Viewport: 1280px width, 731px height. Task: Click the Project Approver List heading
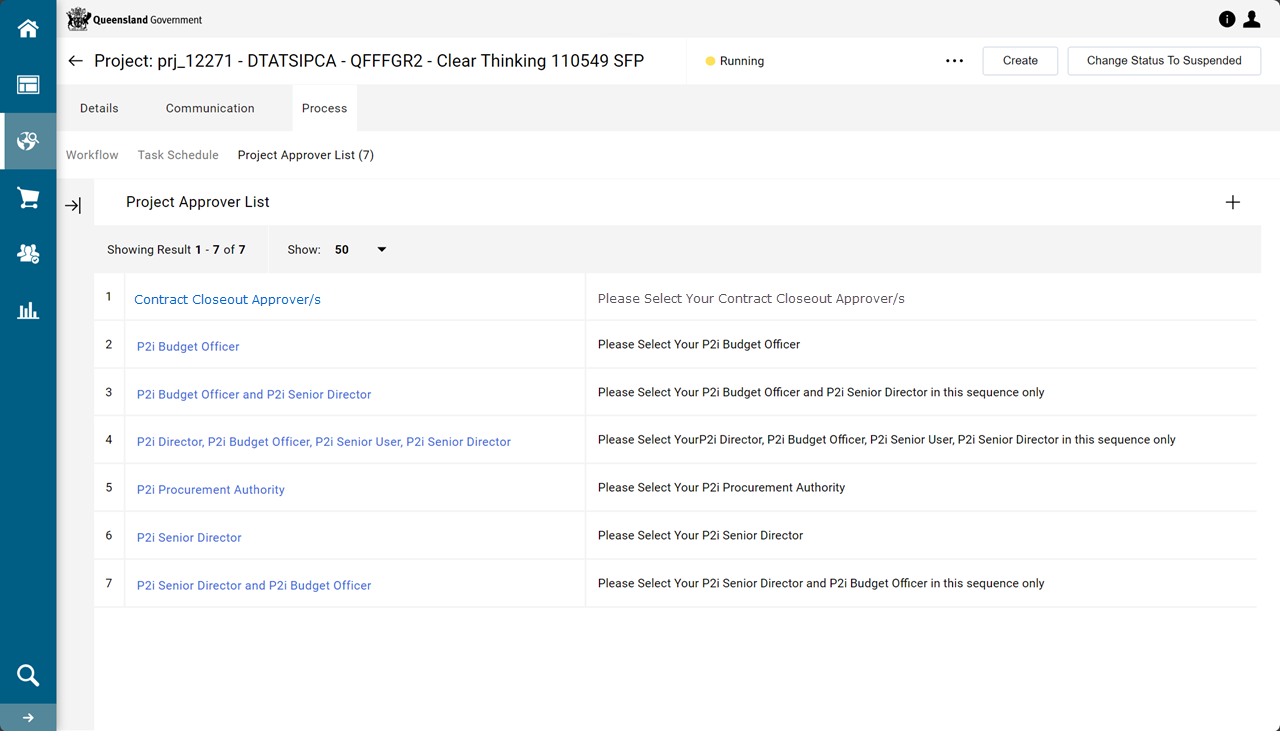pyautogui.click(x=198, y=202)
